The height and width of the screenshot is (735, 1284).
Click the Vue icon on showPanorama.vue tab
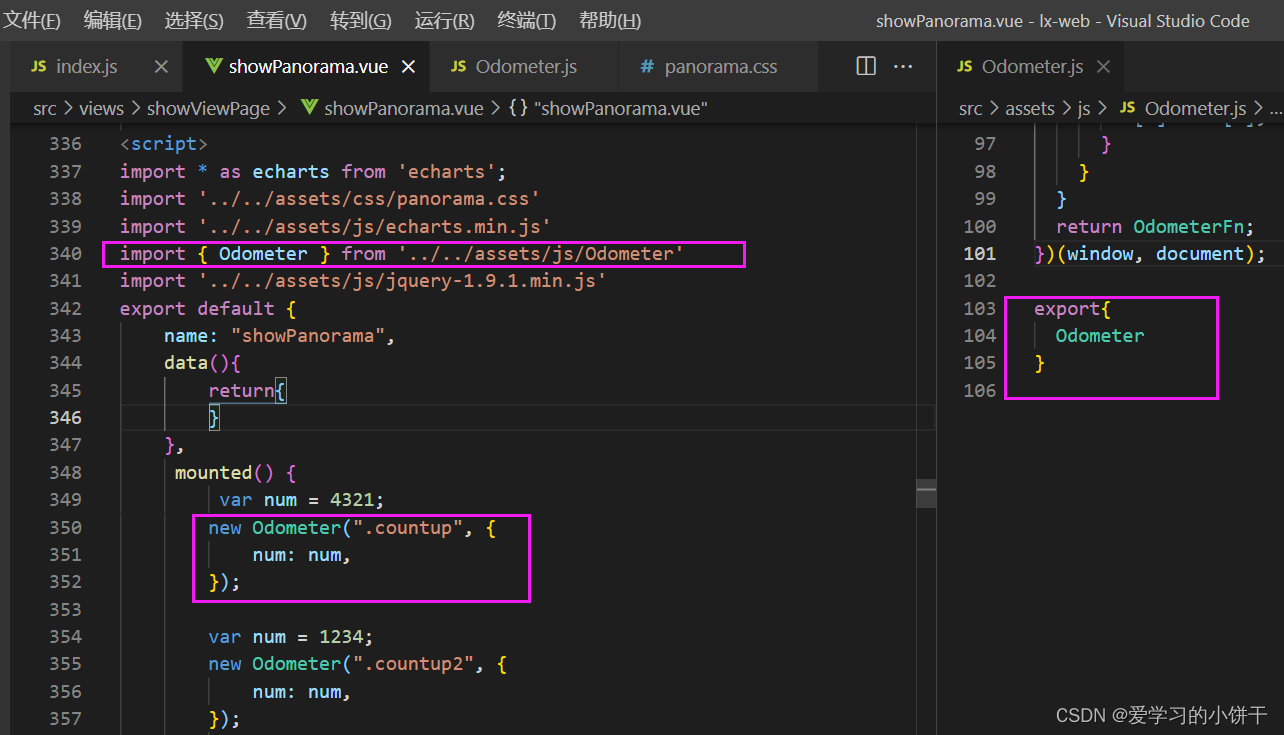point(213,67)
